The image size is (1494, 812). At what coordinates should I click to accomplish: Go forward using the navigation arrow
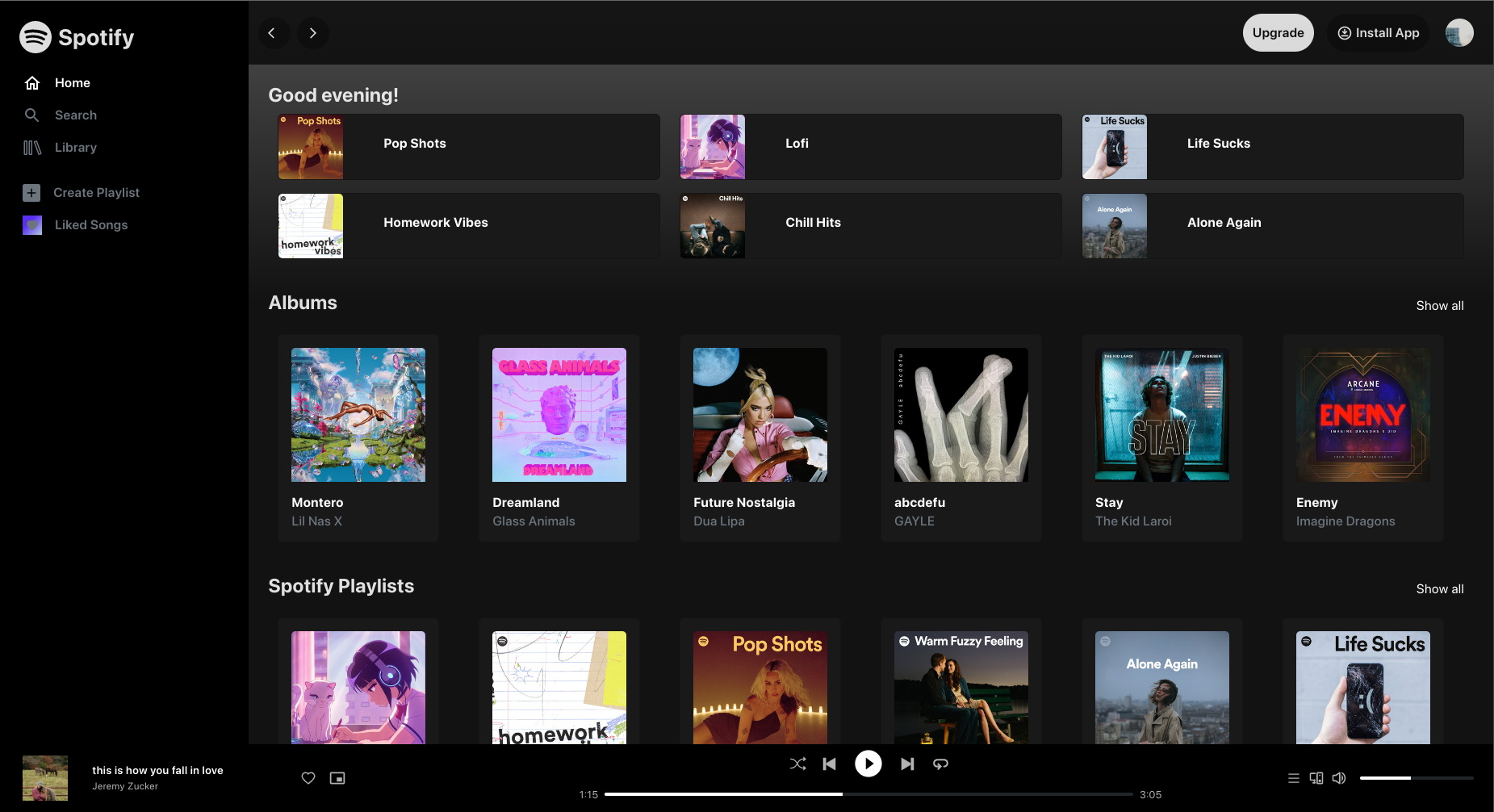click(312, 32)
